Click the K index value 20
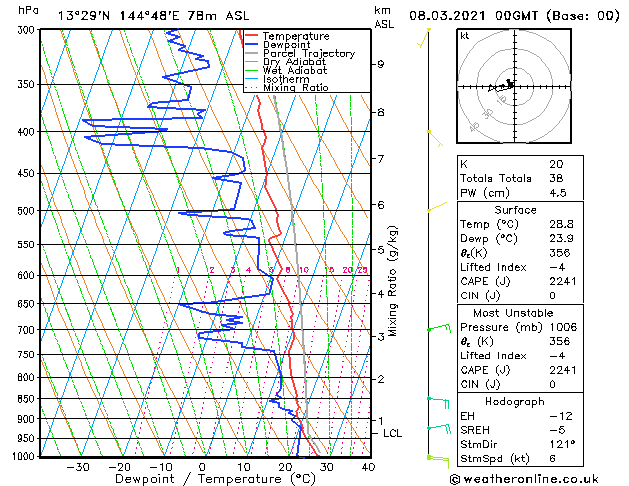This screenshot has height=486, width=629. click(556, 164)
